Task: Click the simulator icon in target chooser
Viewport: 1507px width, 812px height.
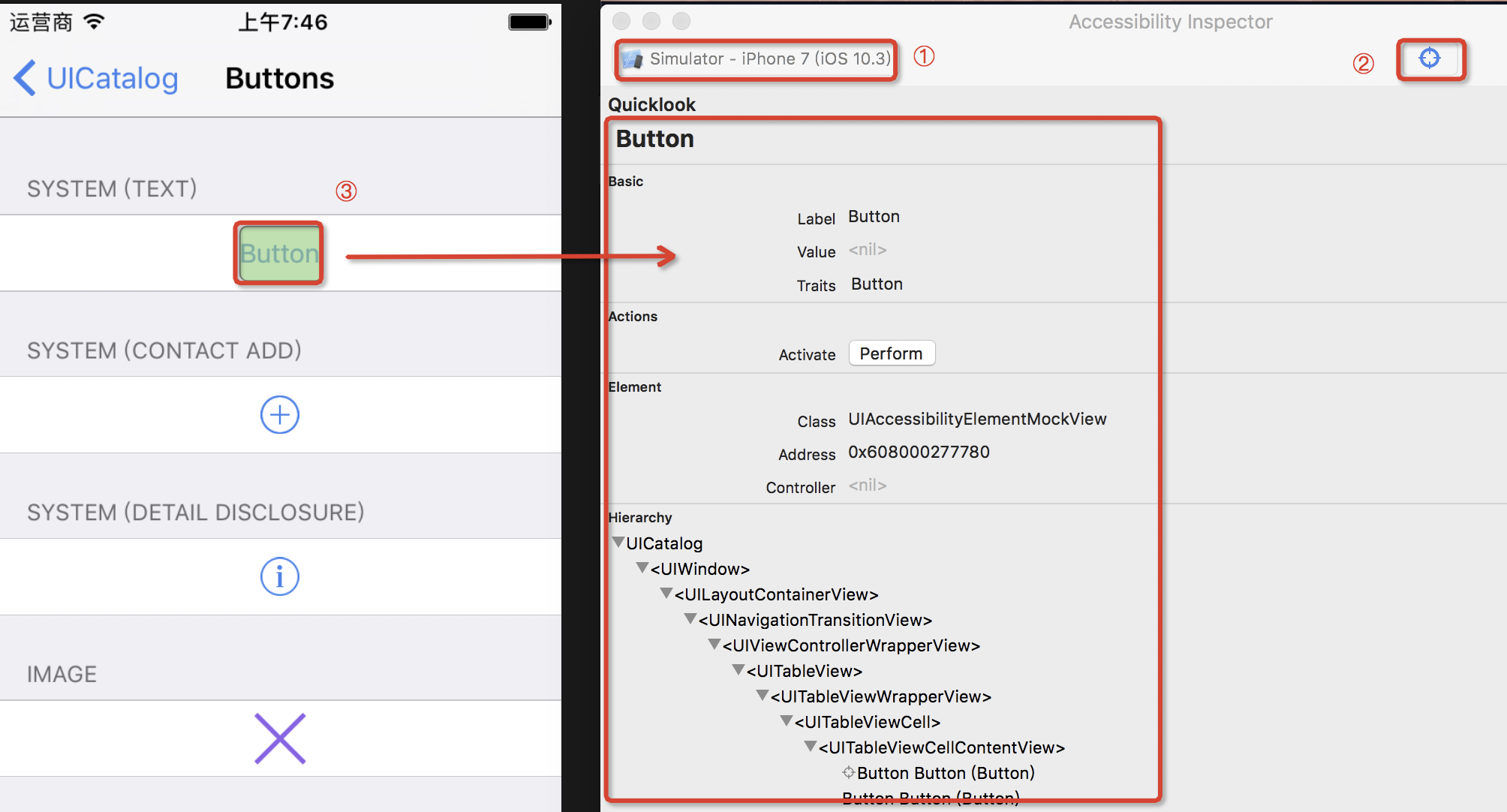Action: pyautogui.click(x=633, y=59)
